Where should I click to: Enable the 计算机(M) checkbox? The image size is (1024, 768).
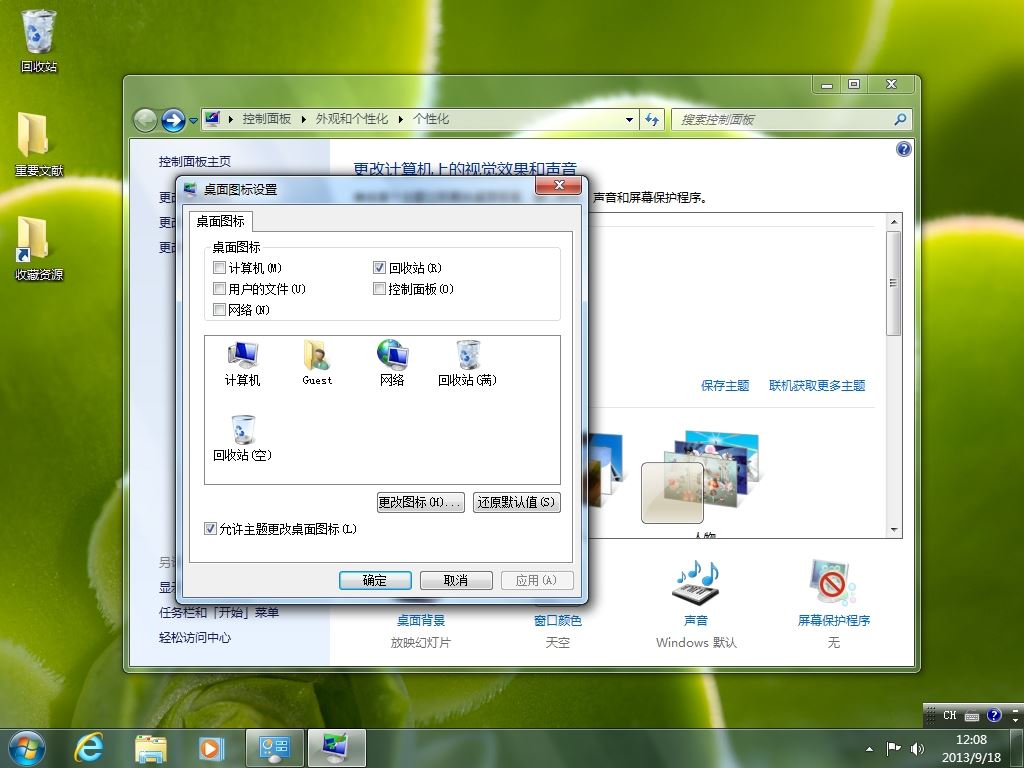pyautogui.click(x=219, y=268)
